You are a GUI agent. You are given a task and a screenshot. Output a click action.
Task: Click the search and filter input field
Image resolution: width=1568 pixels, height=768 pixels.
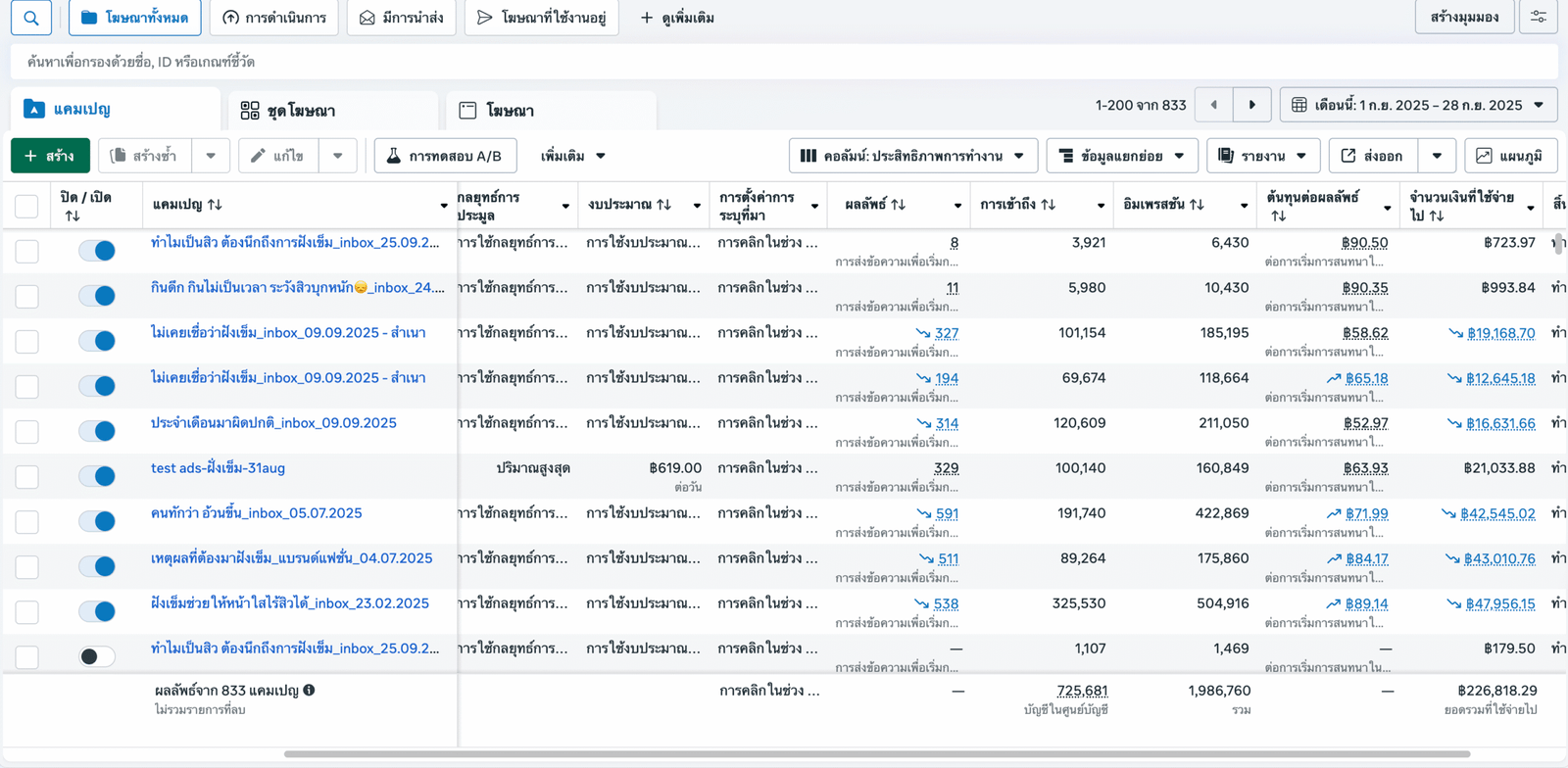tap(784, 62)
